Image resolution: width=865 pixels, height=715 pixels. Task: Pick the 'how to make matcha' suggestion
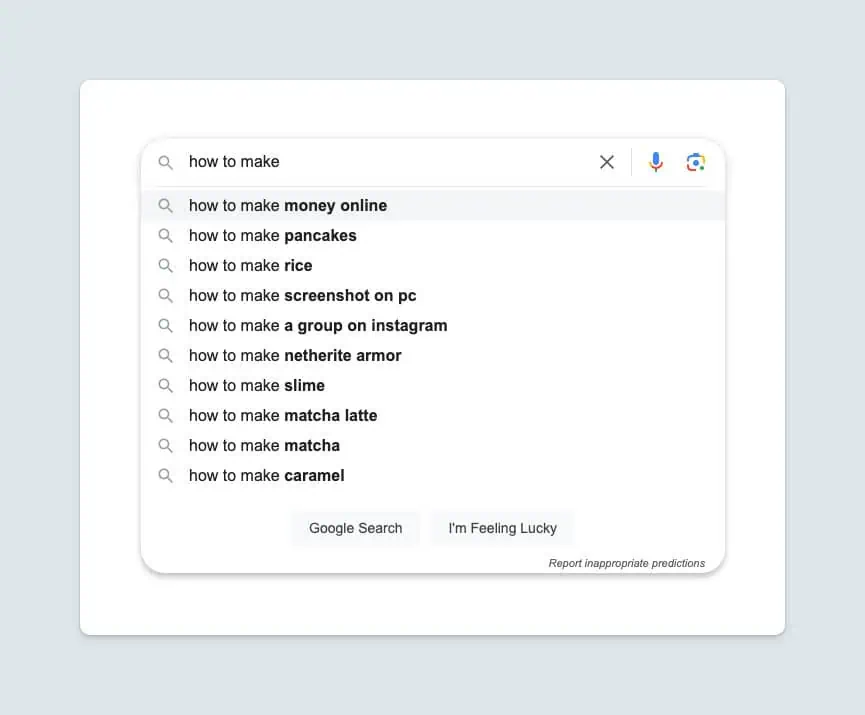264,446
